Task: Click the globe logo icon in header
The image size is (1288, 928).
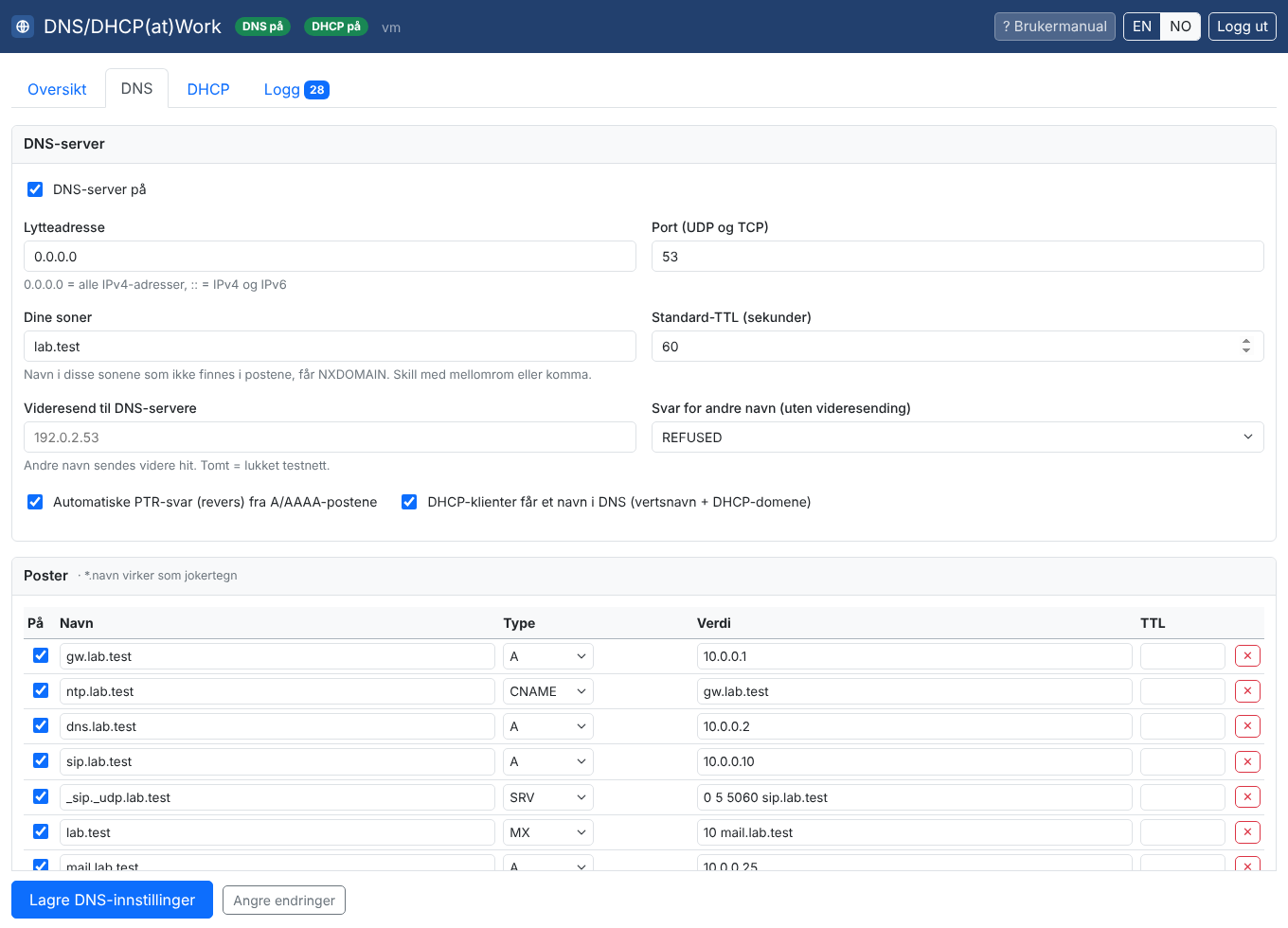Action: (x=23, y=27)
